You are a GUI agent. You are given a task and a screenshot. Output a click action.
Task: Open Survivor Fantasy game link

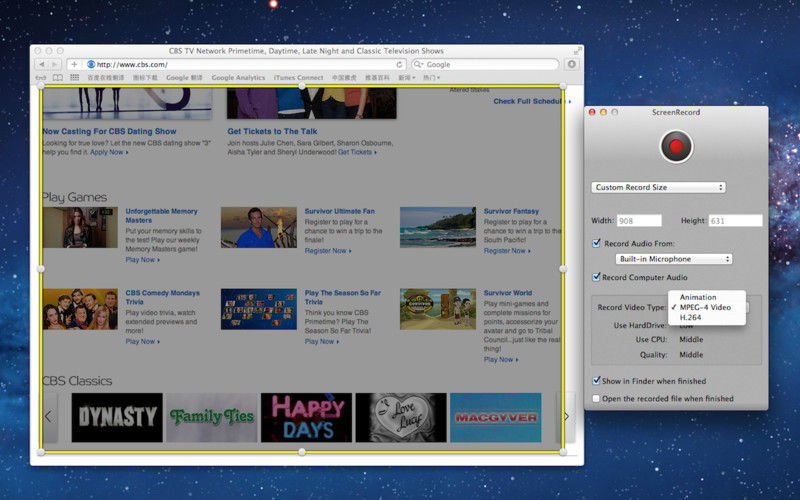pos(511,211)
